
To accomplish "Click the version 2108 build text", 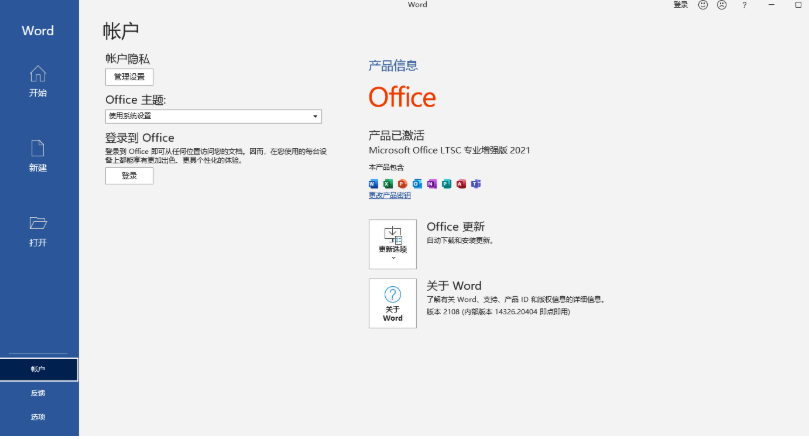I will coord(498,312).
